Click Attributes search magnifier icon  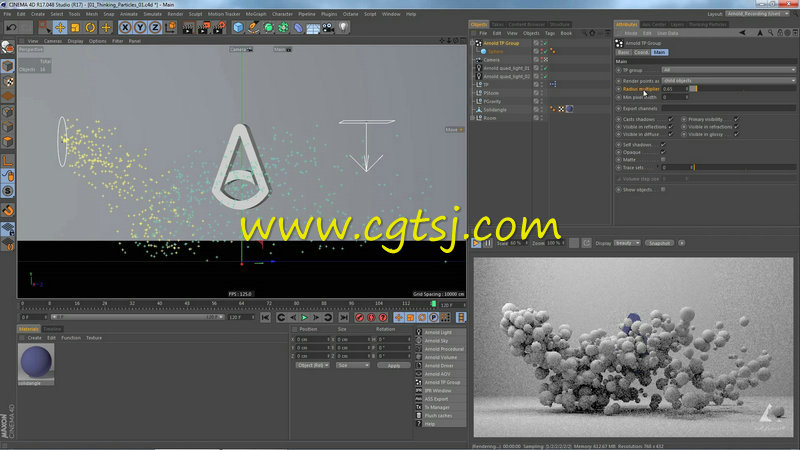coord(770,33)
